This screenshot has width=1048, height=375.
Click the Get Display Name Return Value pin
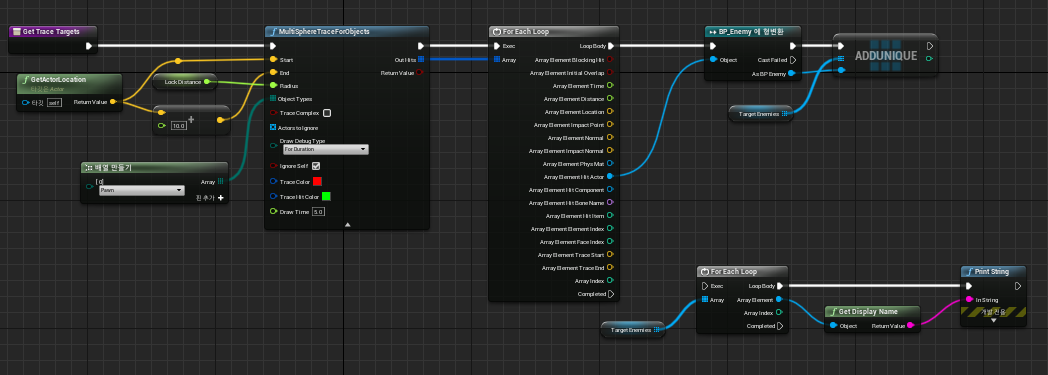click(x=910, y=326)
